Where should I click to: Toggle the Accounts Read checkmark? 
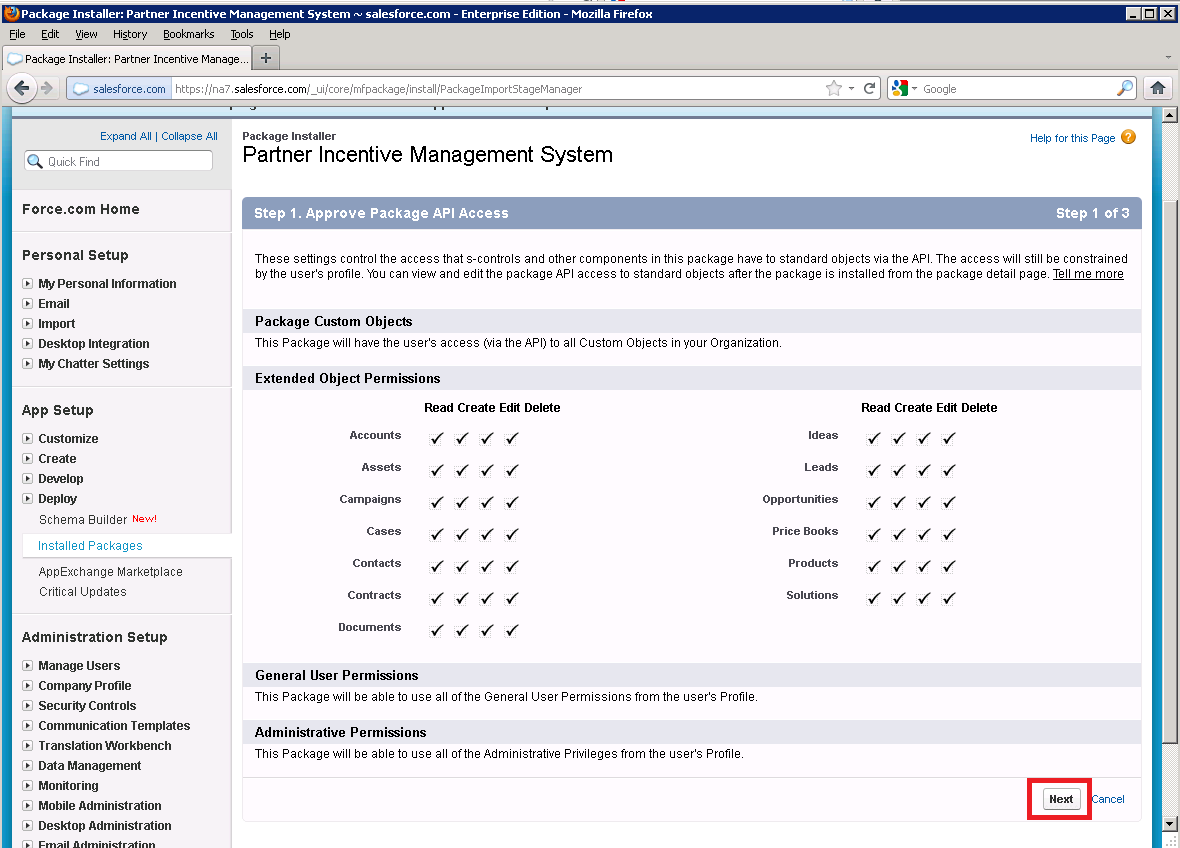click(x=437, y=438)
